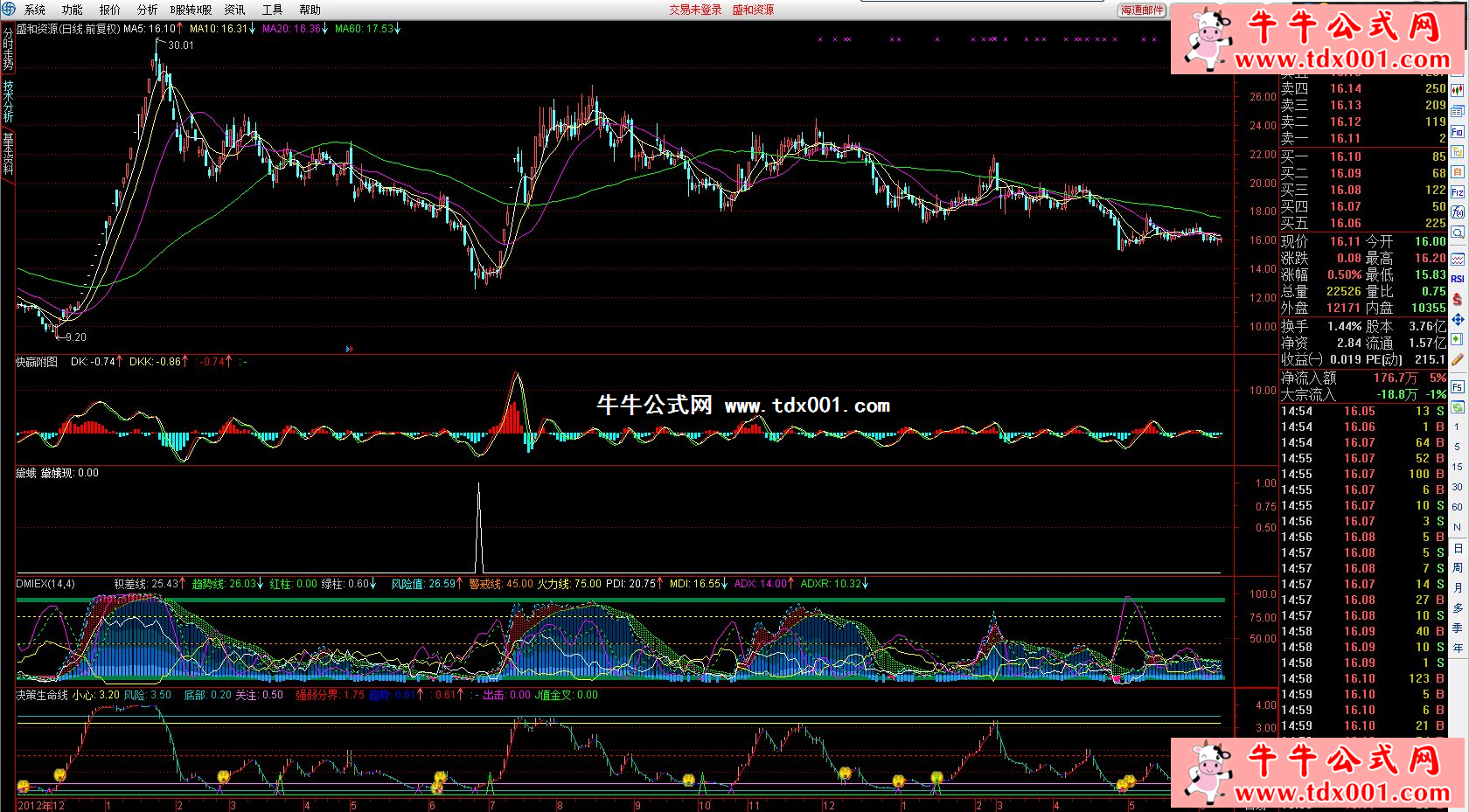Image resolution: width=1469 pixels, height=812 pixels.
Task: Click the candlestick chart icon in right toolbar
Action: (1458, 90)
